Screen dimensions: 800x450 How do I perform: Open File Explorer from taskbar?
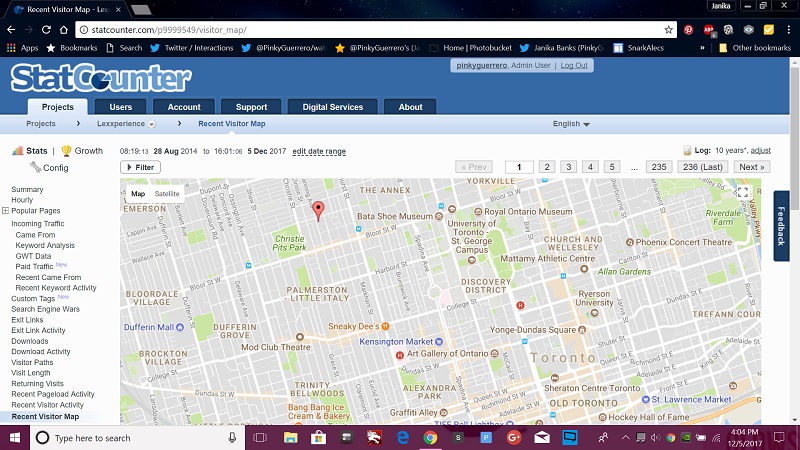point(290,437)
